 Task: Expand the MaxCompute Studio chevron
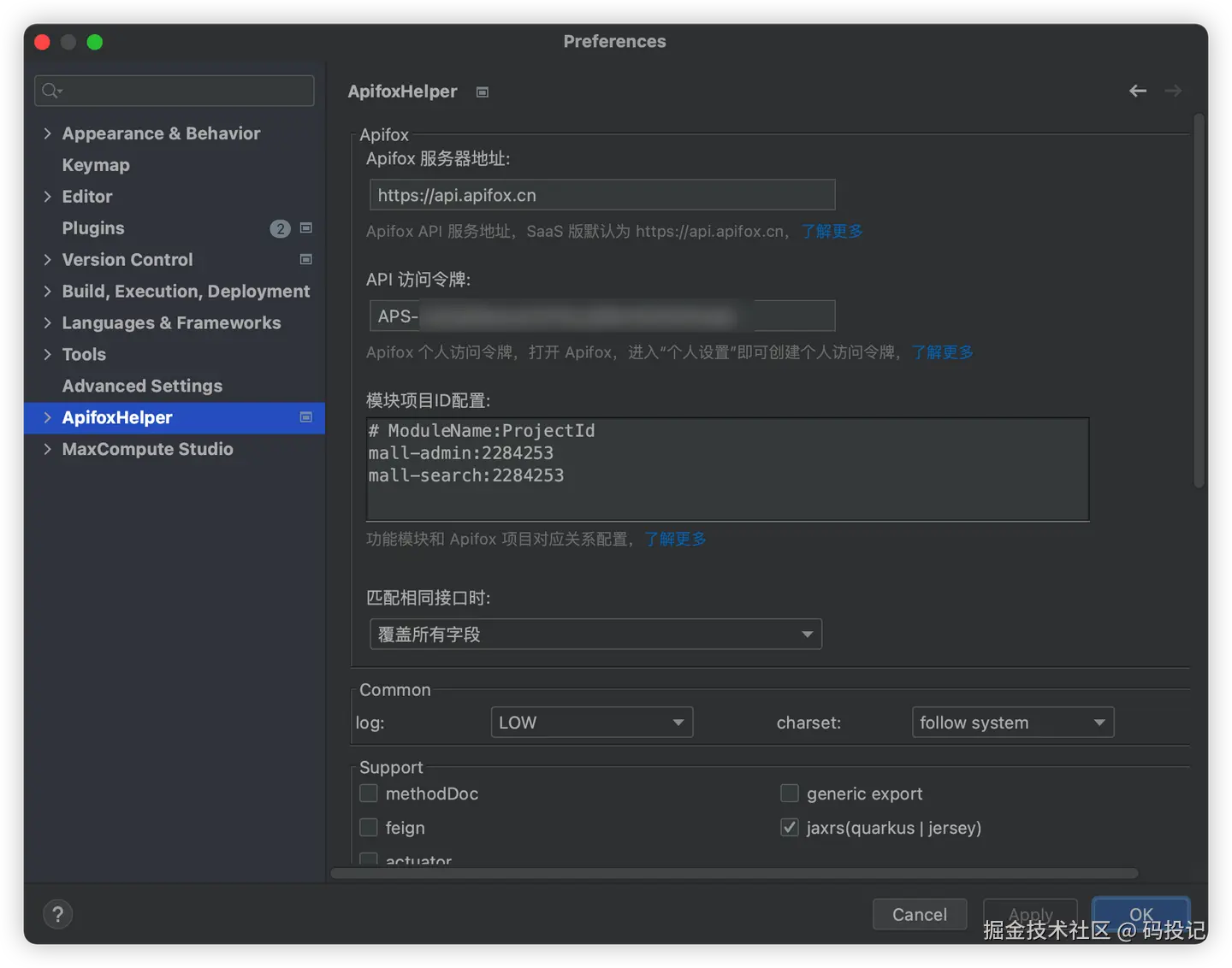[47, 449]
